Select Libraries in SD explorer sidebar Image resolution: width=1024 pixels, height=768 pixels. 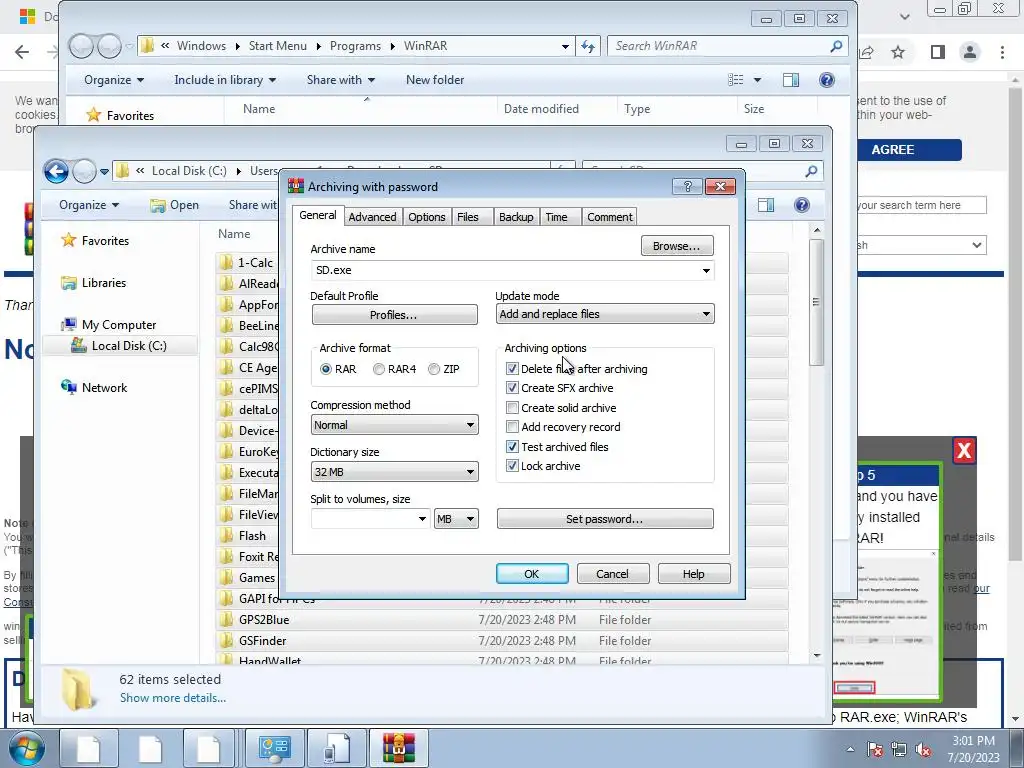click(104, 283)
